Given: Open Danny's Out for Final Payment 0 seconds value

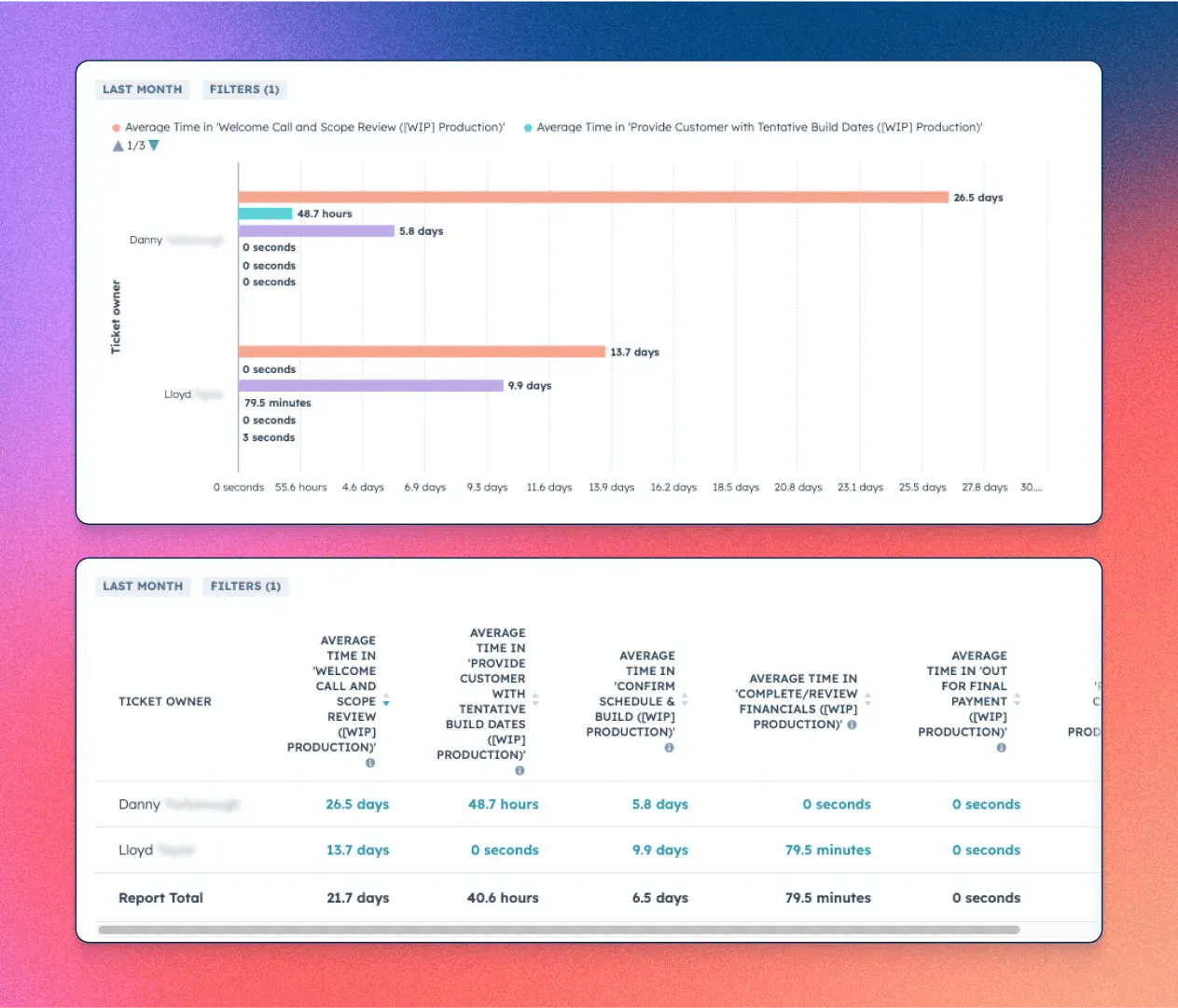Looking at the screenshot, I should pyautogui.click(x=986, y=804).
